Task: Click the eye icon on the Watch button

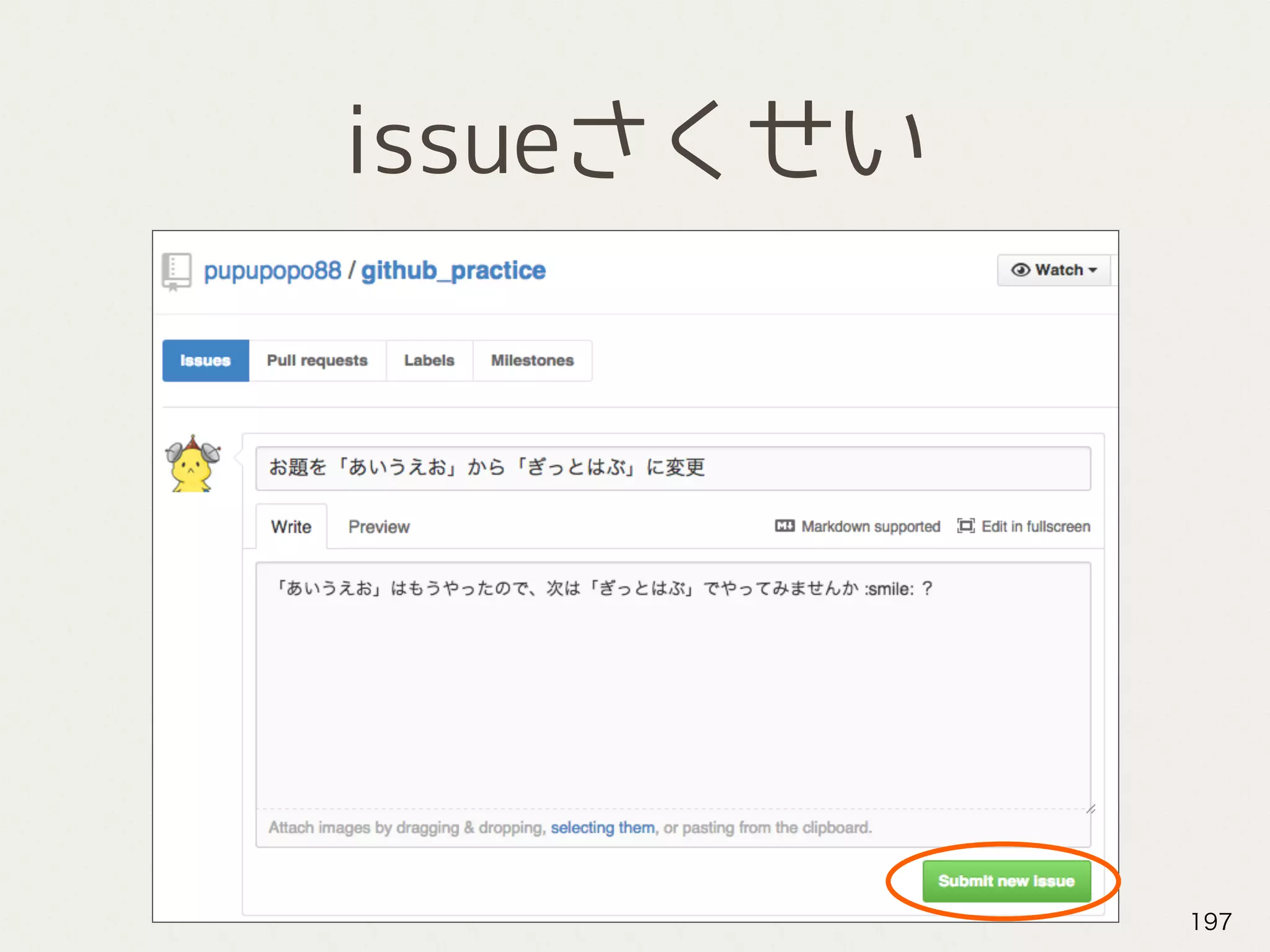Action: point(1020,270)
